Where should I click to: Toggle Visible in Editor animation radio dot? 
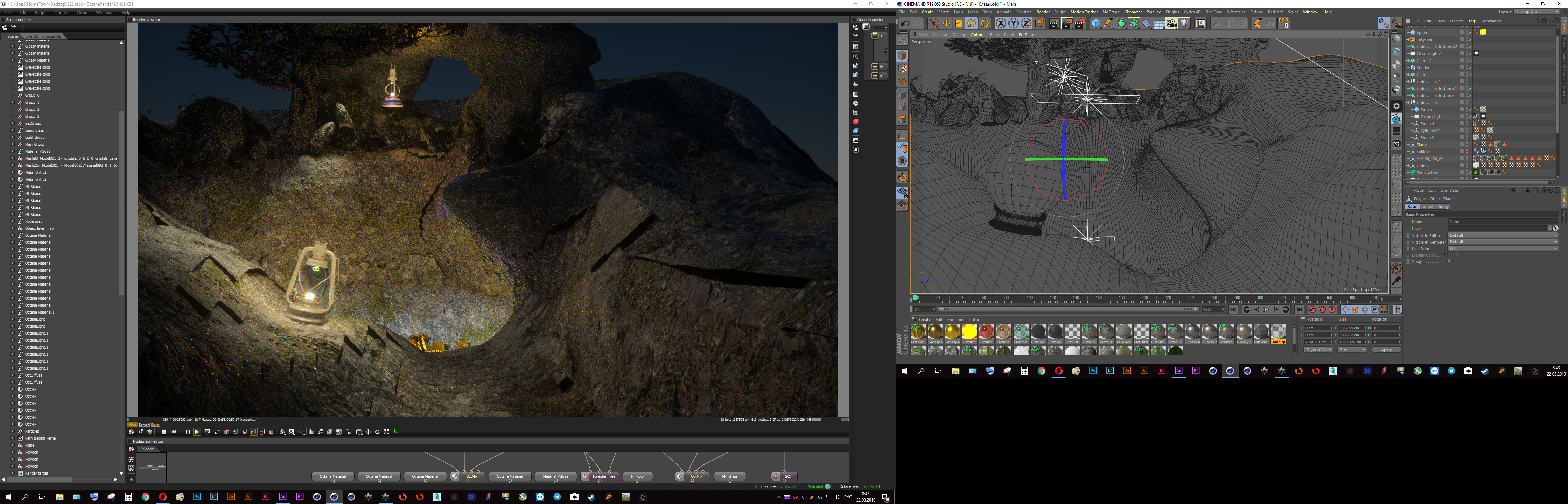(1408, 236)
